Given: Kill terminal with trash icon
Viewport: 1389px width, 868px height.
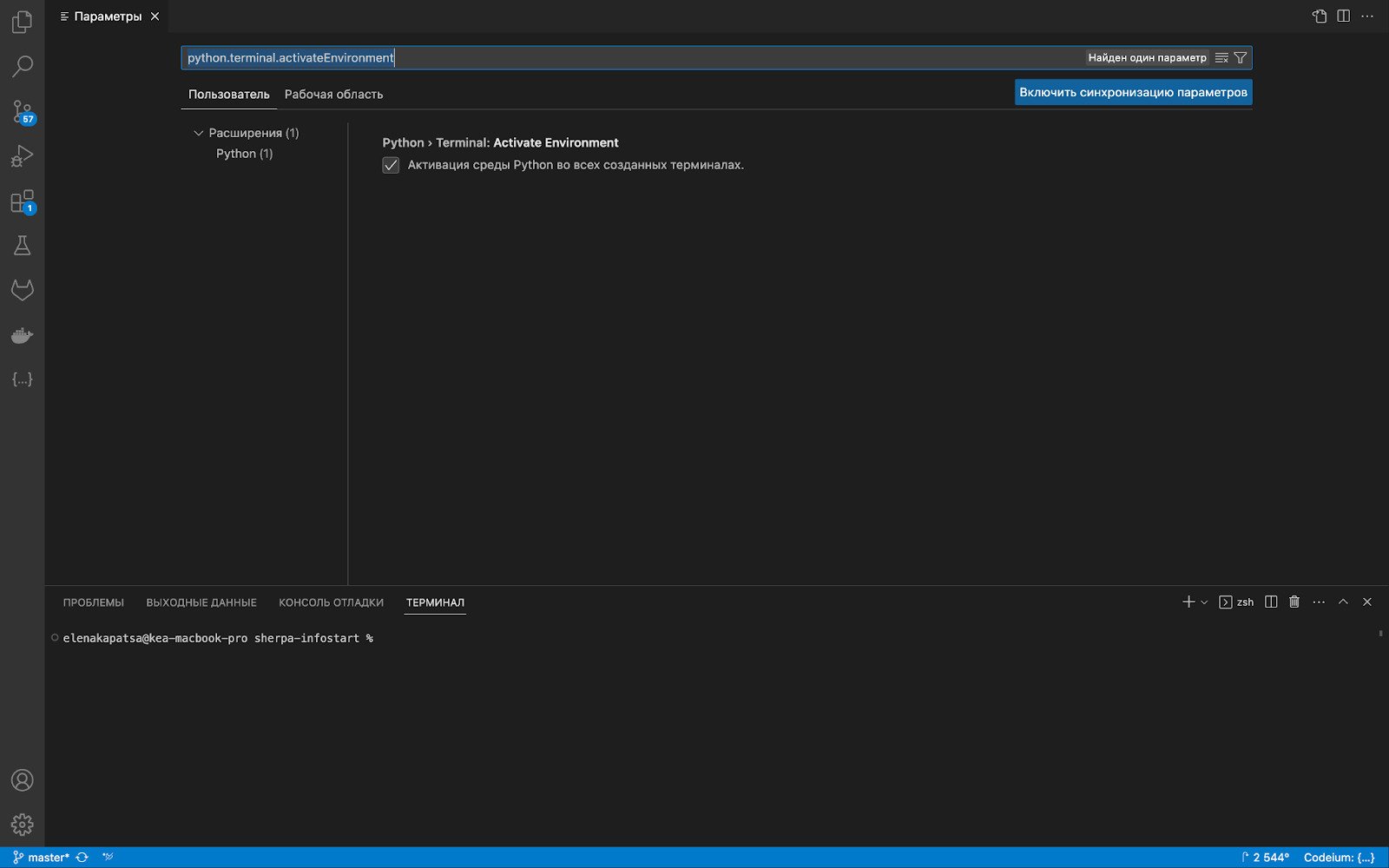Looking at the screenshot, I should 1294,602.
